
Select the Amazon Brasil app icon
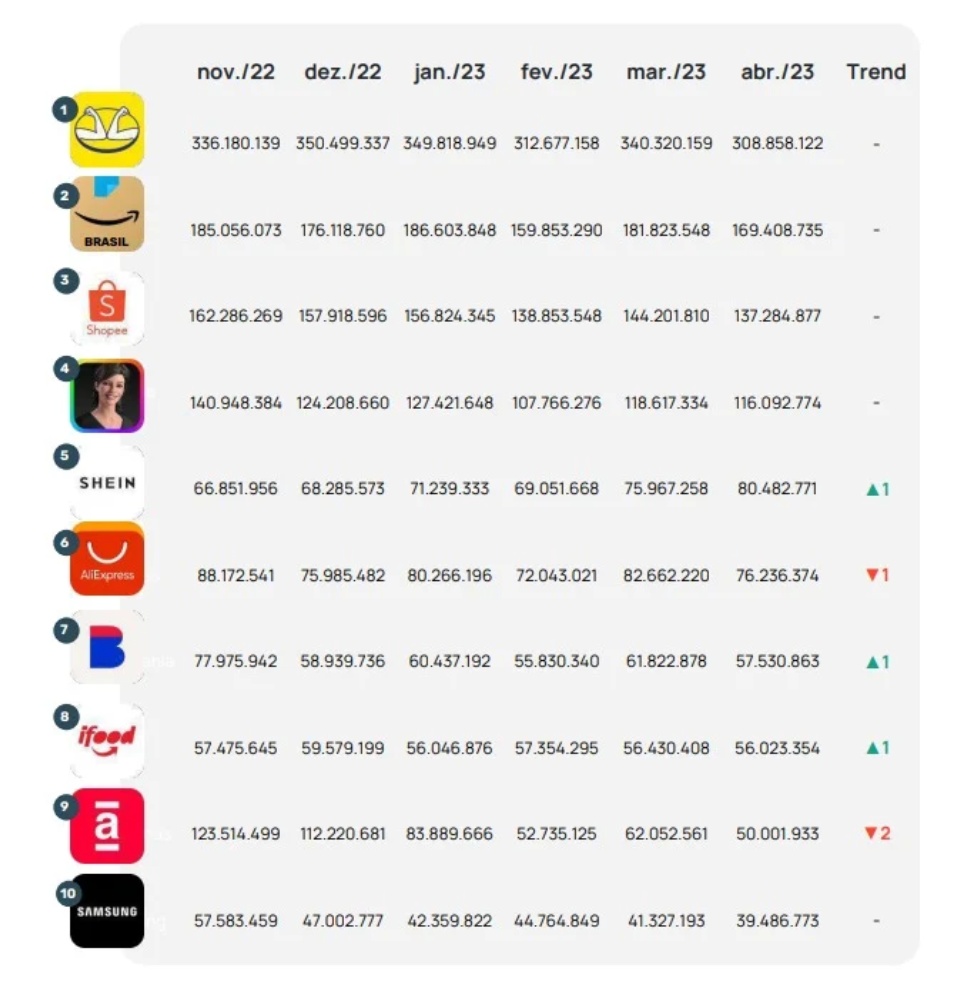click(x=107, y=213)
